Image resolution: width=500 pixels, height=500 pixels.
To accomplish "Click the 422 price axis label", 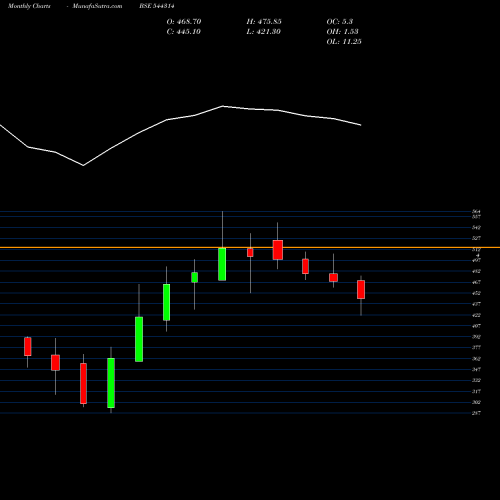I will point(476,315).
